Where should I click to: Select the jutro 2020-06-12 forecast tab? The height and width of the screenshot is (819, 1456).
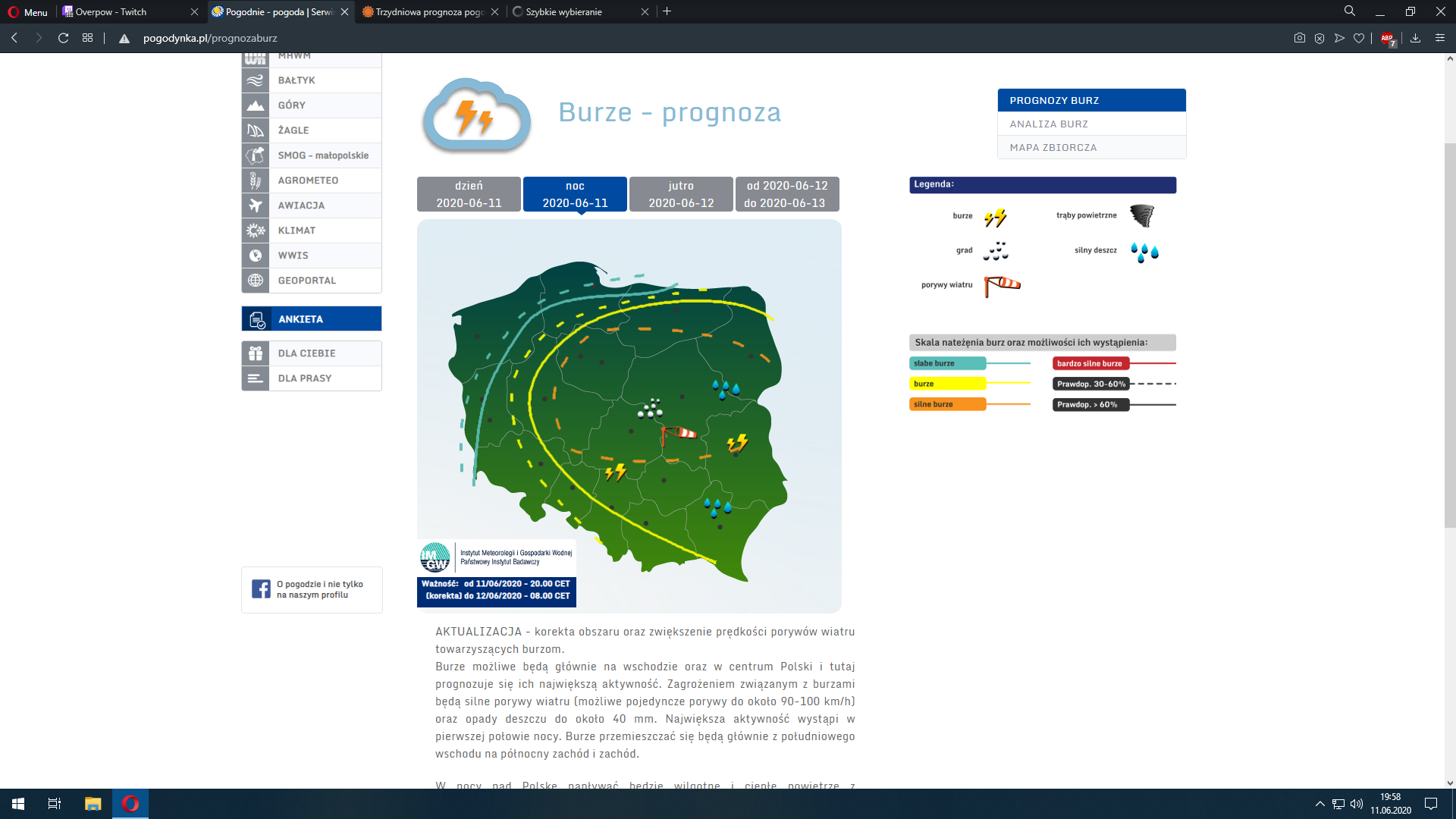[x=681, y=194]
